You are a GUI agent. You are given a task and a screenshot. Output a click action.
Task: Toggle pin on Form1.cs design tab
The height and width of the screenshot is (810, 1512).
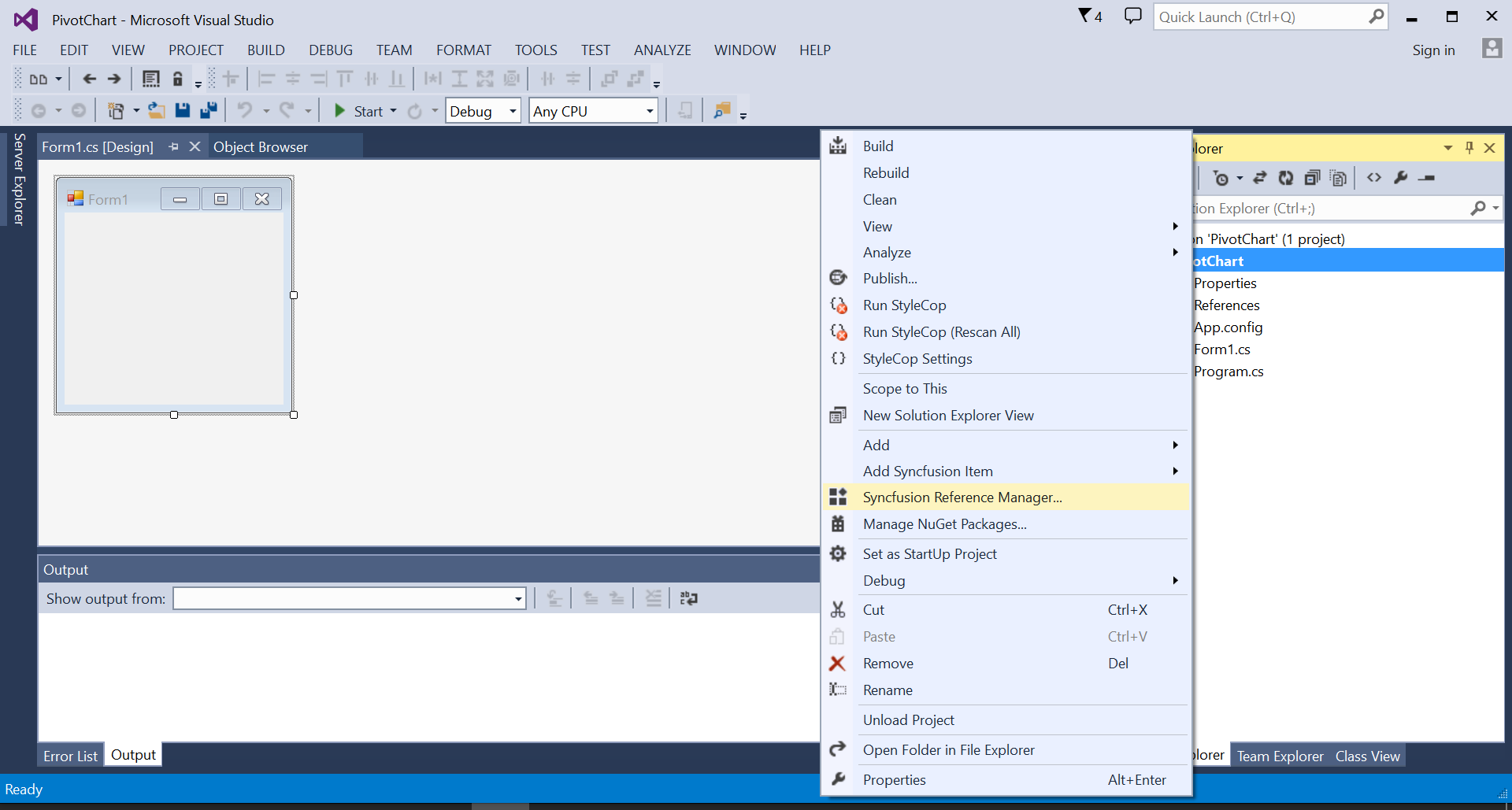[x=173, y=147]
